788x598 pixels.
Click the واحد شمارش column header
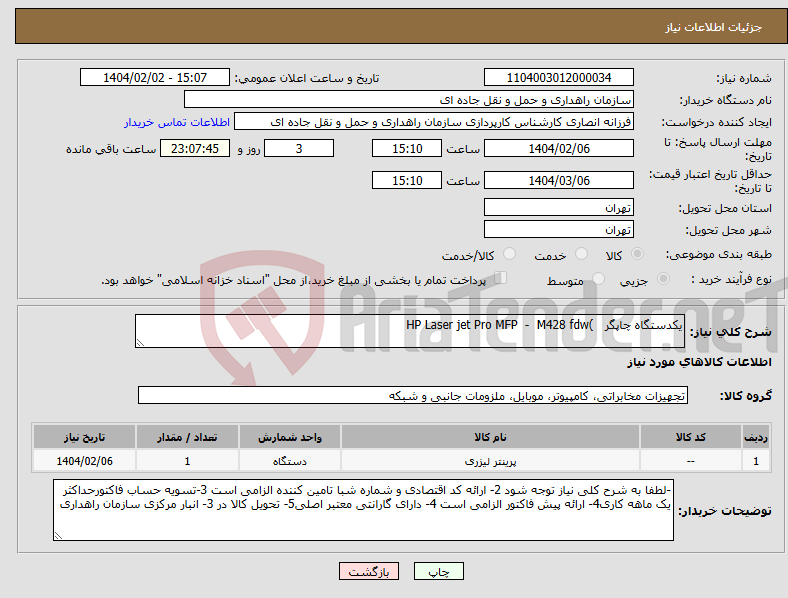[x=290, y=437]
